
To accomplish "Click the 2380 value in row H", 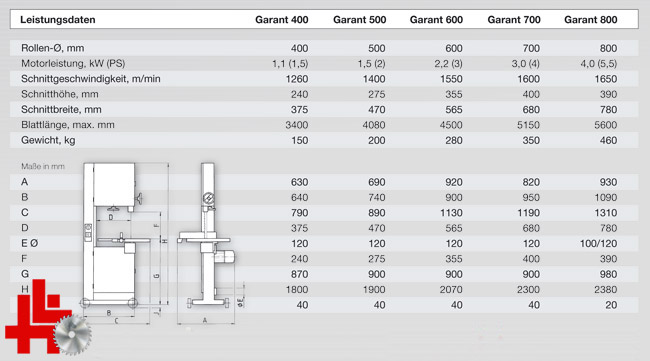I will pos(606,289).
